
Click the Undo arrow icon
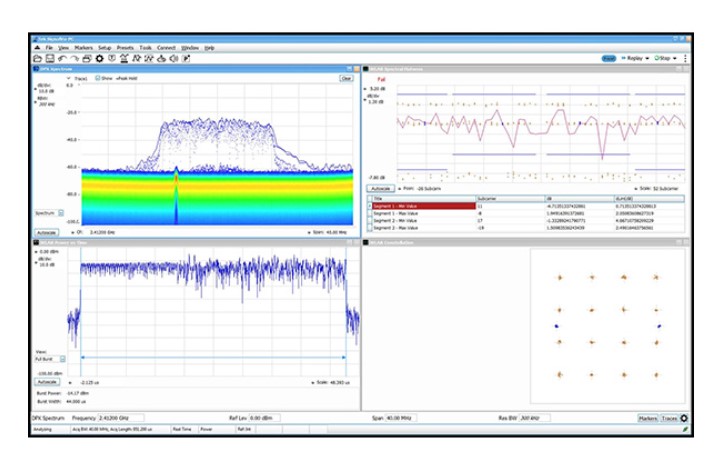(62, 58)
